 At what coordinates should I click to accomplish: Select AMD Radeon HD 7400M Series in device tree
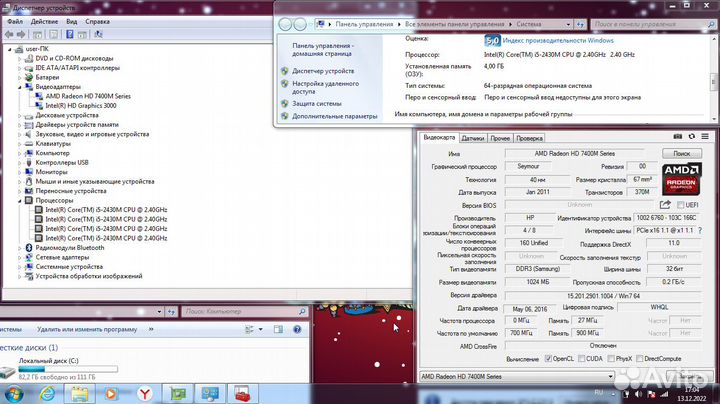88,96
